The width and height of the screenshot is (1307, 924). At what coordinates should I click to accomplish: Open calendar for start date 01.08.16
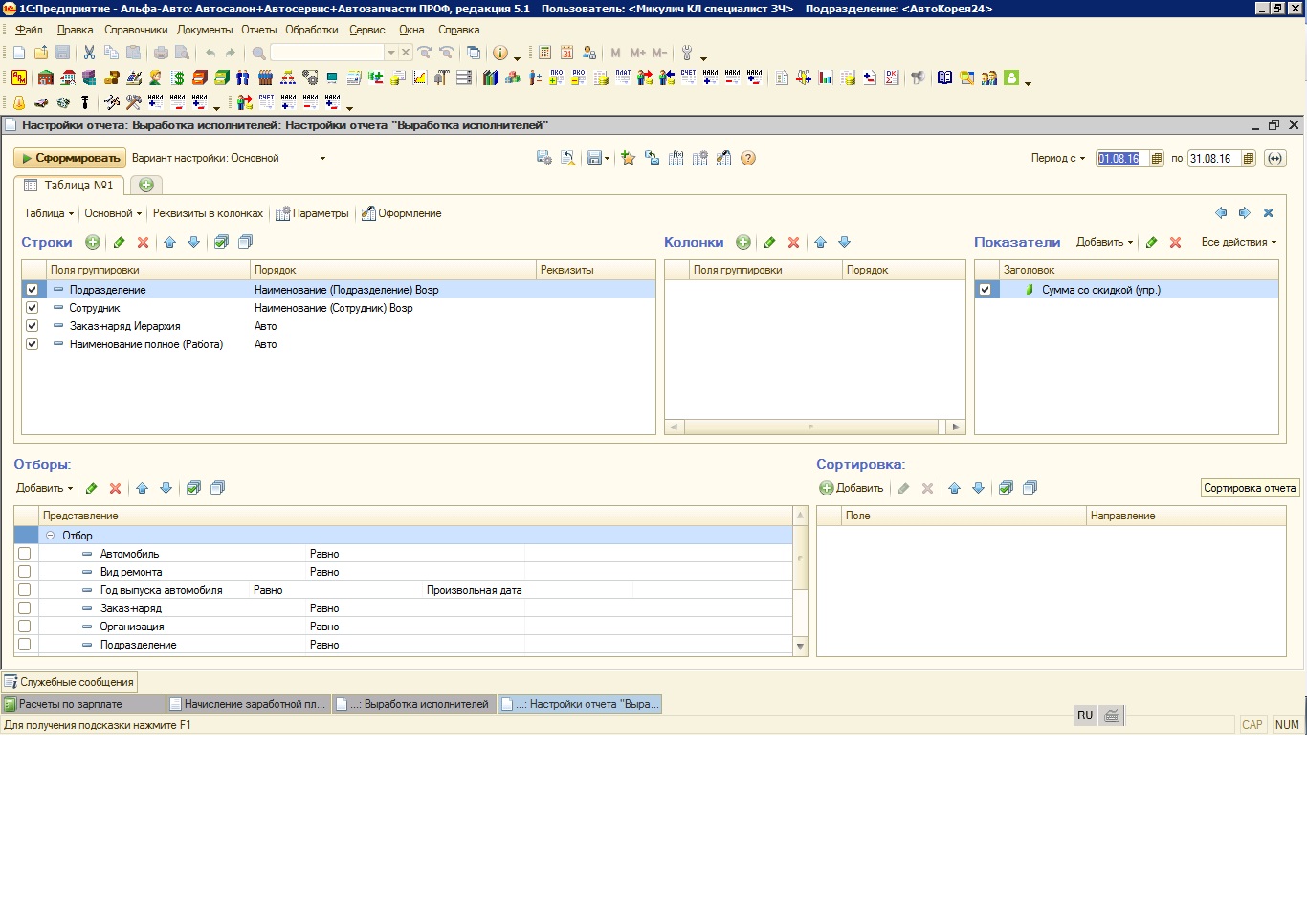pyautogui.click(x=1157, y=159)
